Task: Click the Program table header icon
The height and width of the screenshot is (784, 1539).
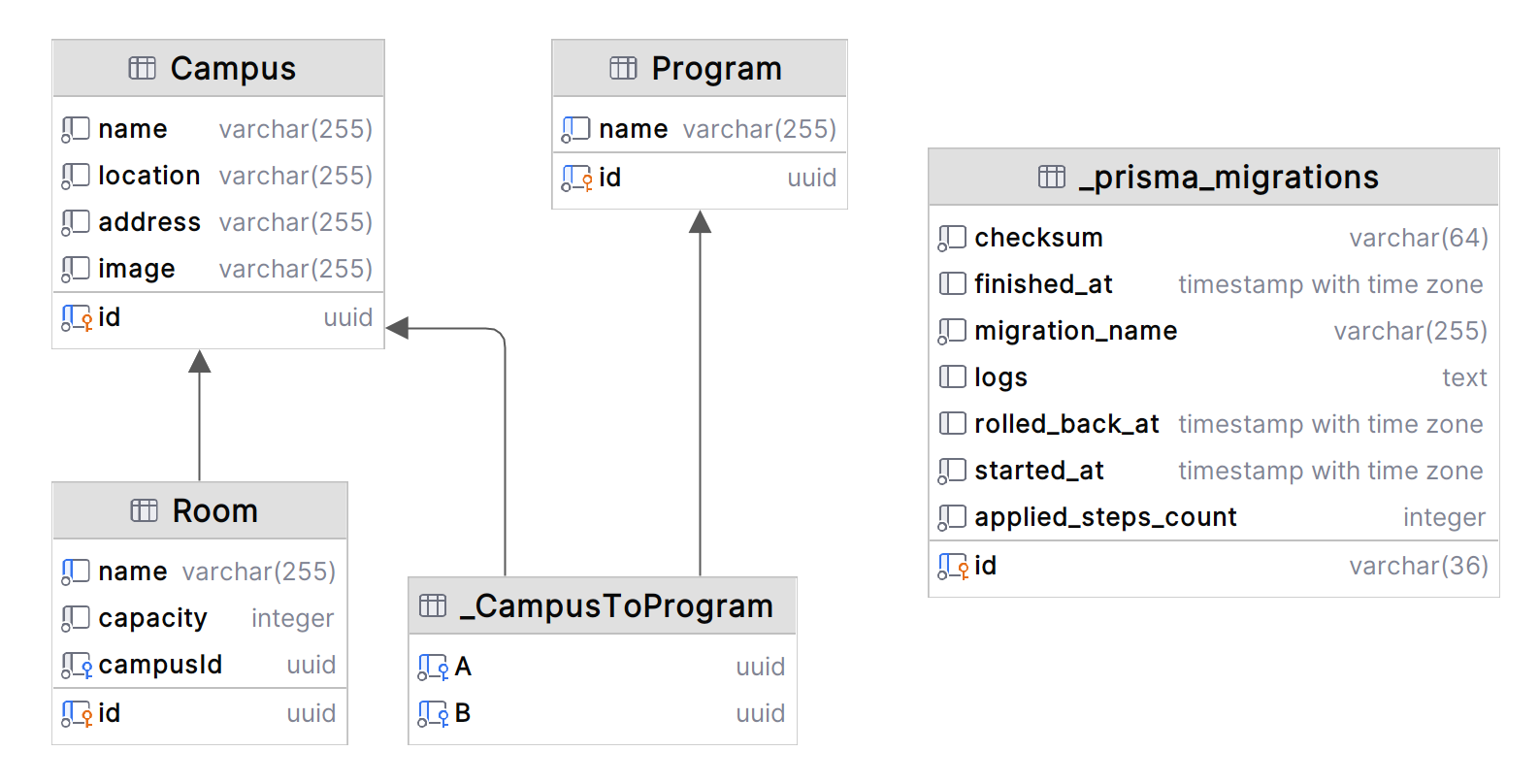Action: pyautogui.click(x=623, y=68)
